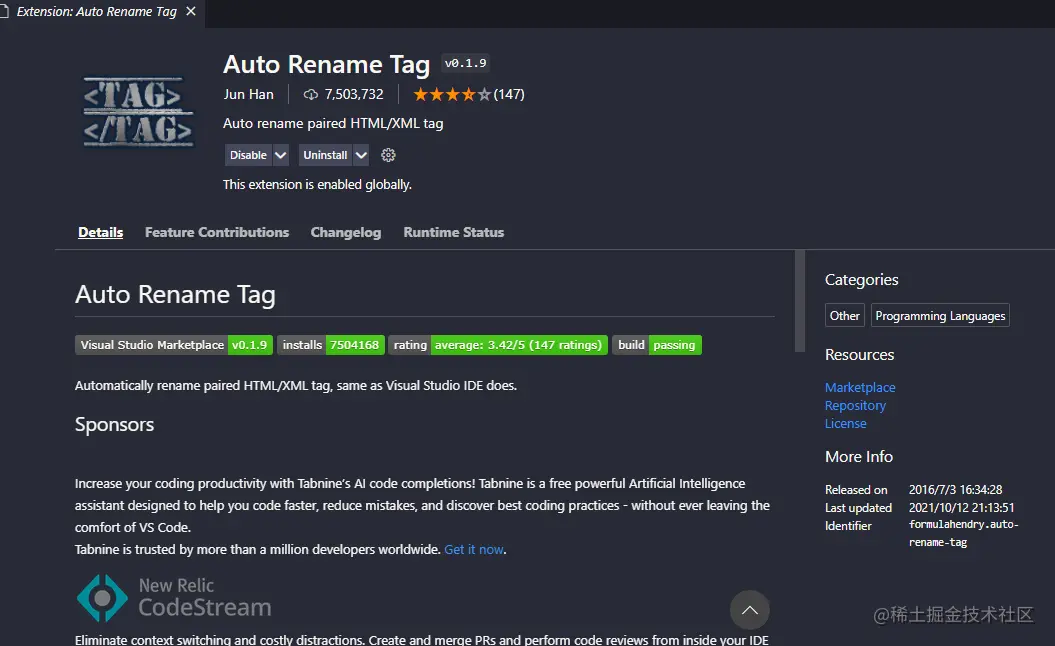Open the Runtime Status tab
Image resolution: width=1055 pixels, height=646 pixels.
pyautogui.click(x=453, y=232)
